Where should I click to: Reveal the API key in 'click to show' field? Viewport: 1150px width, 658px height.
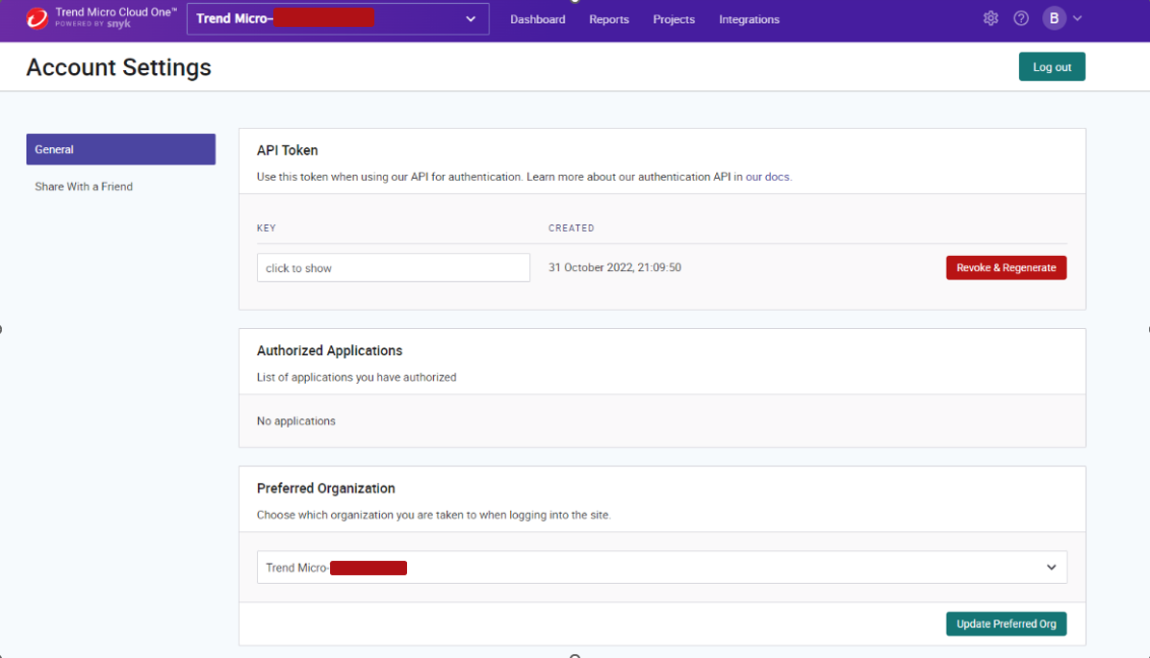coord(393,268)
